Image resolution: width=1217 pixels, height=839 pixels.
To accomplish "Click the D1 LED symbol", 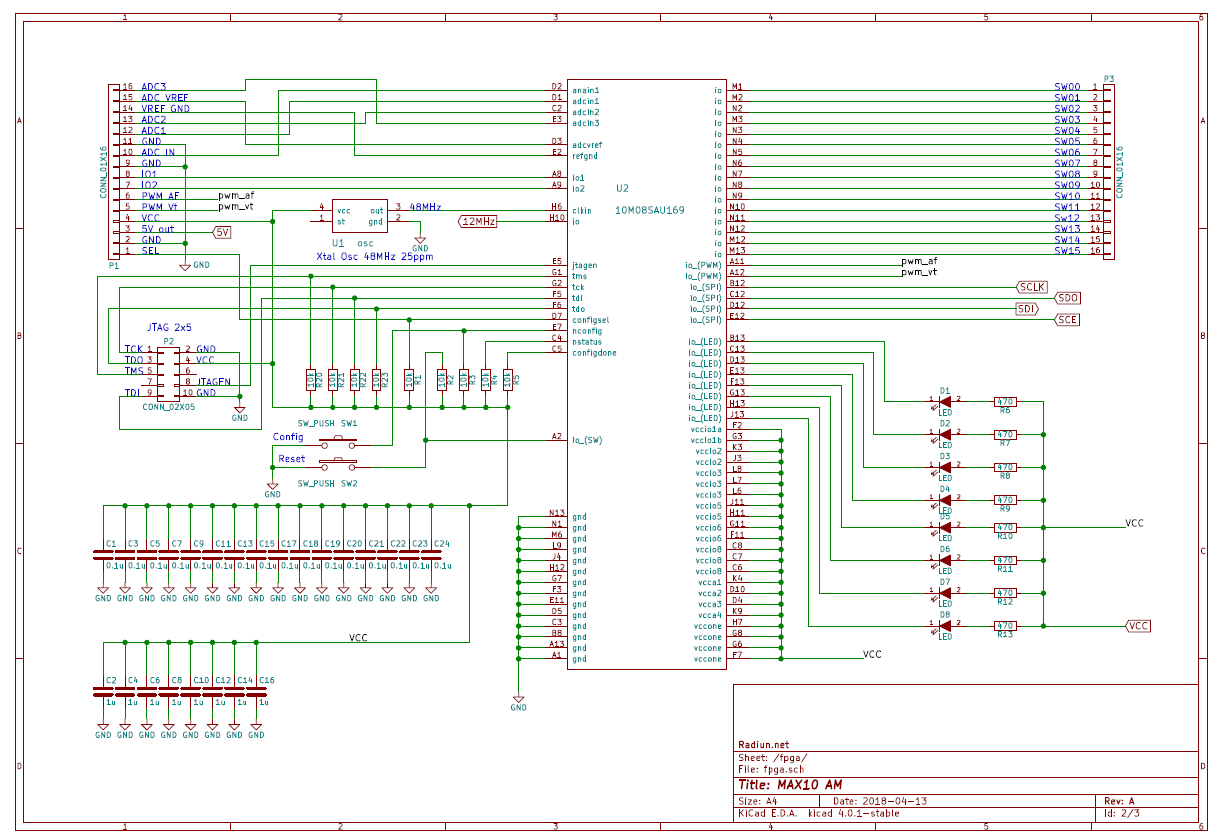I will coord(944,402).
